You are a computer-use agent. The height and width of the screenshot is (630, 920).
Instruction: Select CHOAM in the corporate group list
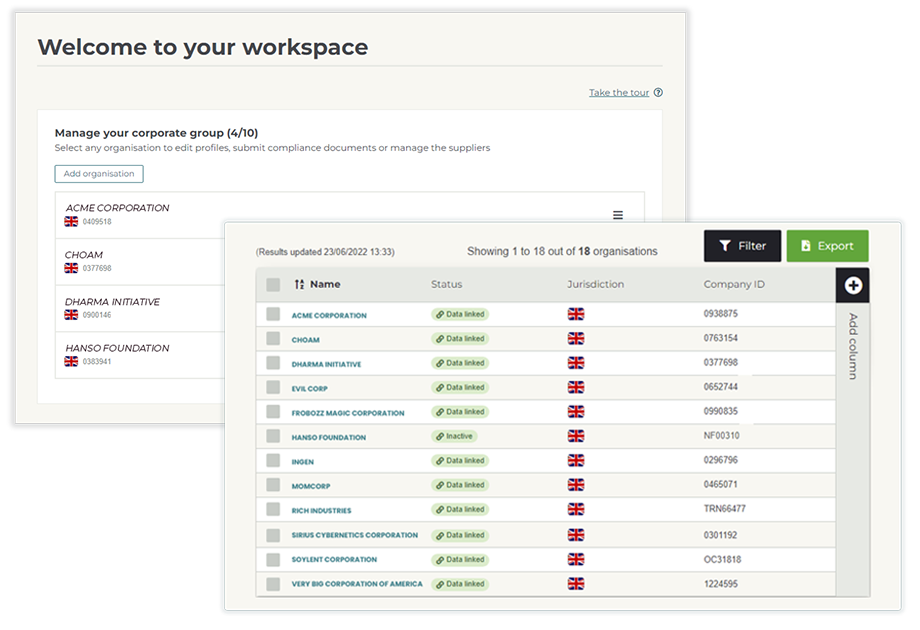(x=84, y=255)
